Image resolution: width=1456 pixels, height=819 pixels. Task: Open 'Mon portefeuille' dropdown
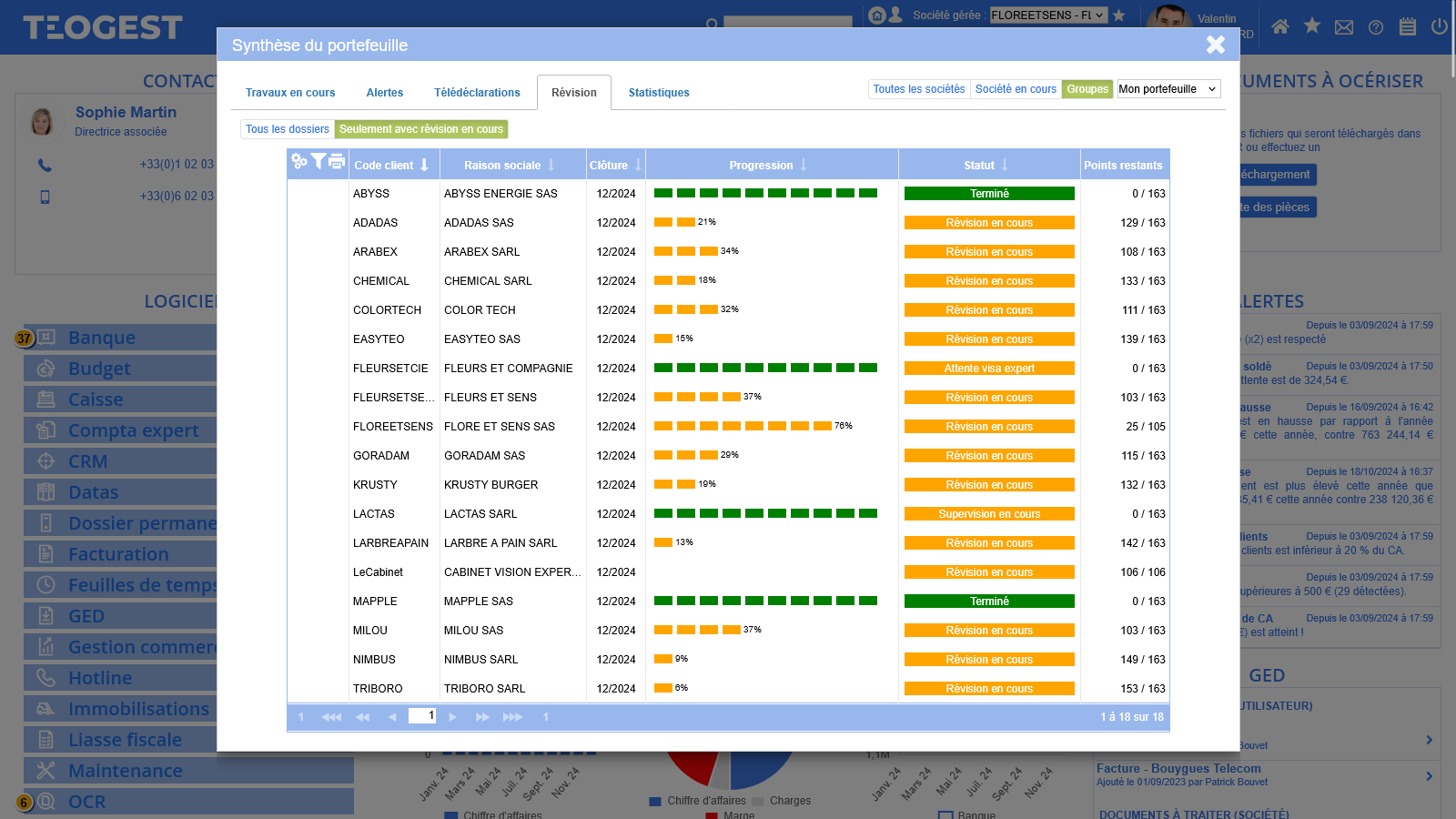pyautogui.click(x=1168, y=89)
